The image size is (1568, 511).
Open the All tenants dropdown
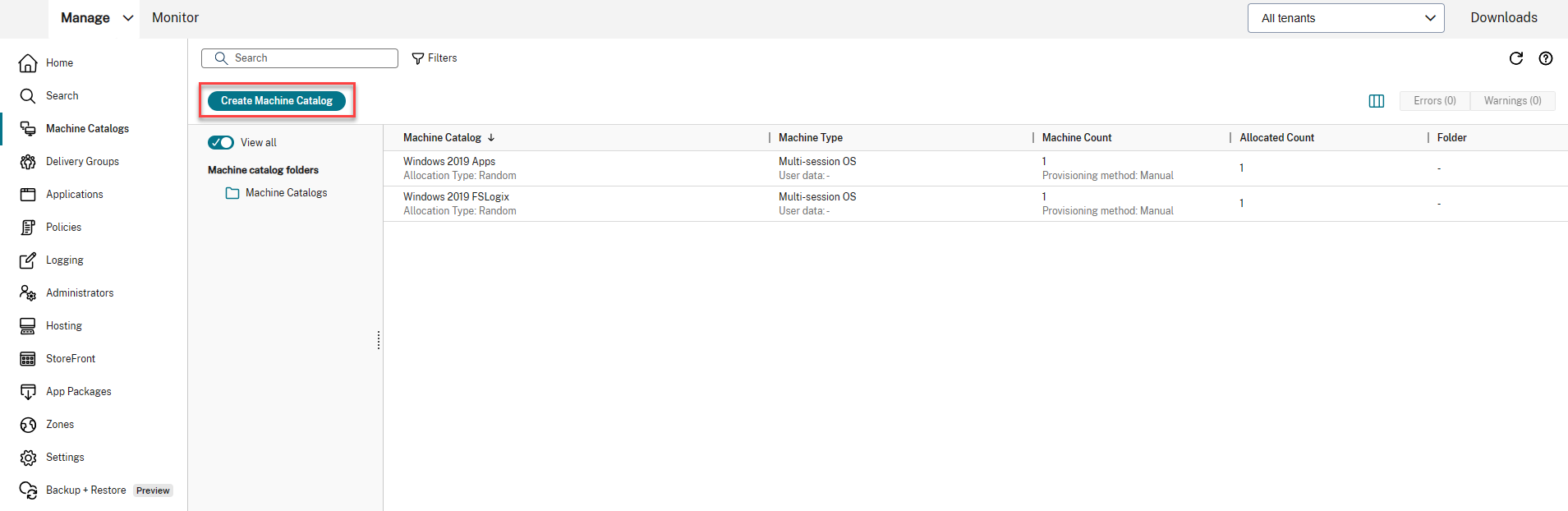(1345, 18)
